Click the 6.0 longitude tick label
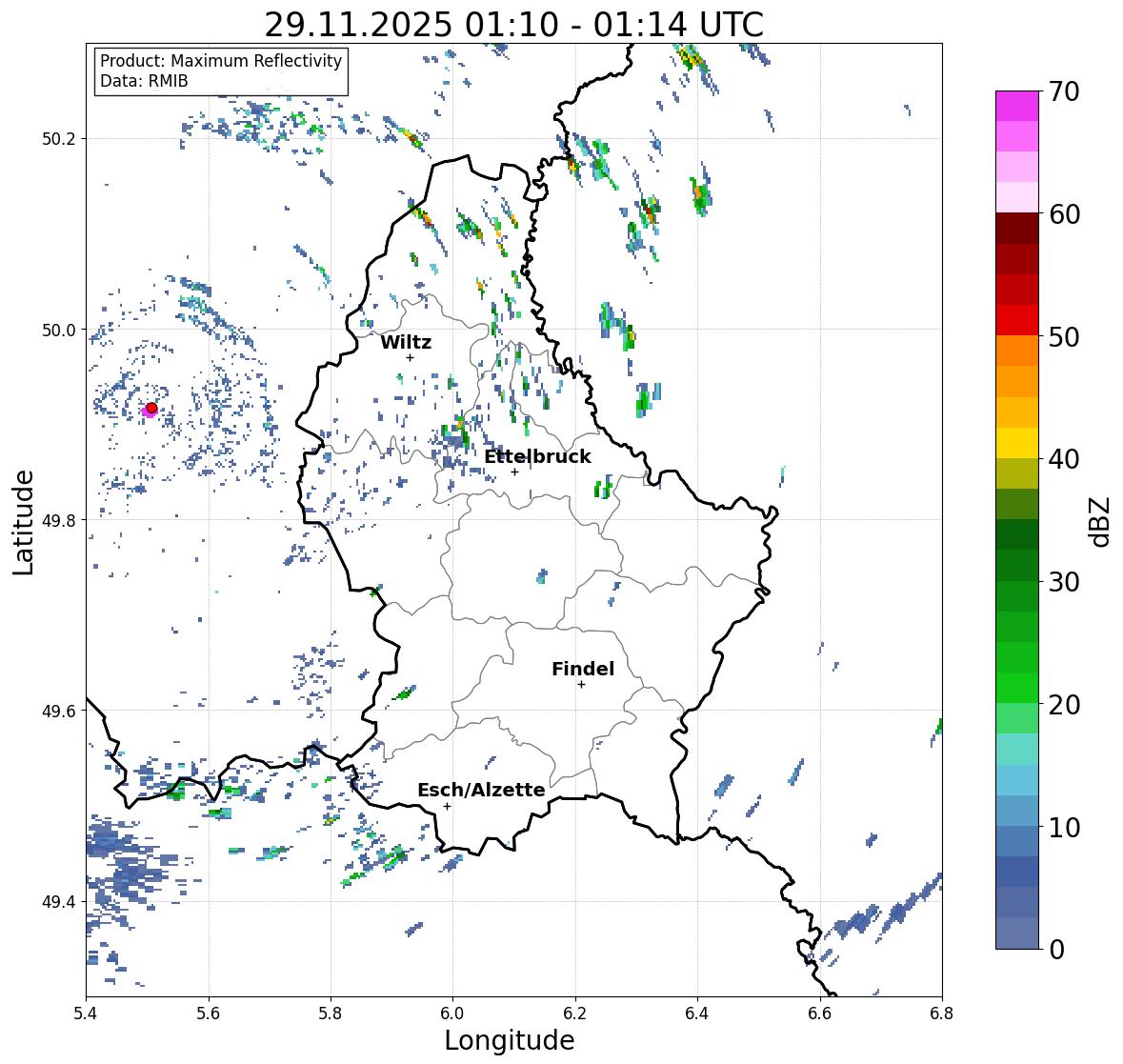 452,1013
